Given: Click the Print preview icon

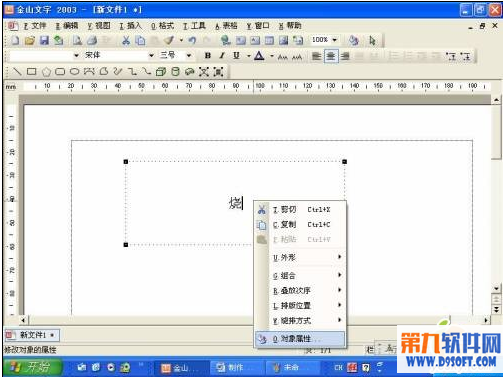Looking at the screenshot, I should tap(77, 40).
